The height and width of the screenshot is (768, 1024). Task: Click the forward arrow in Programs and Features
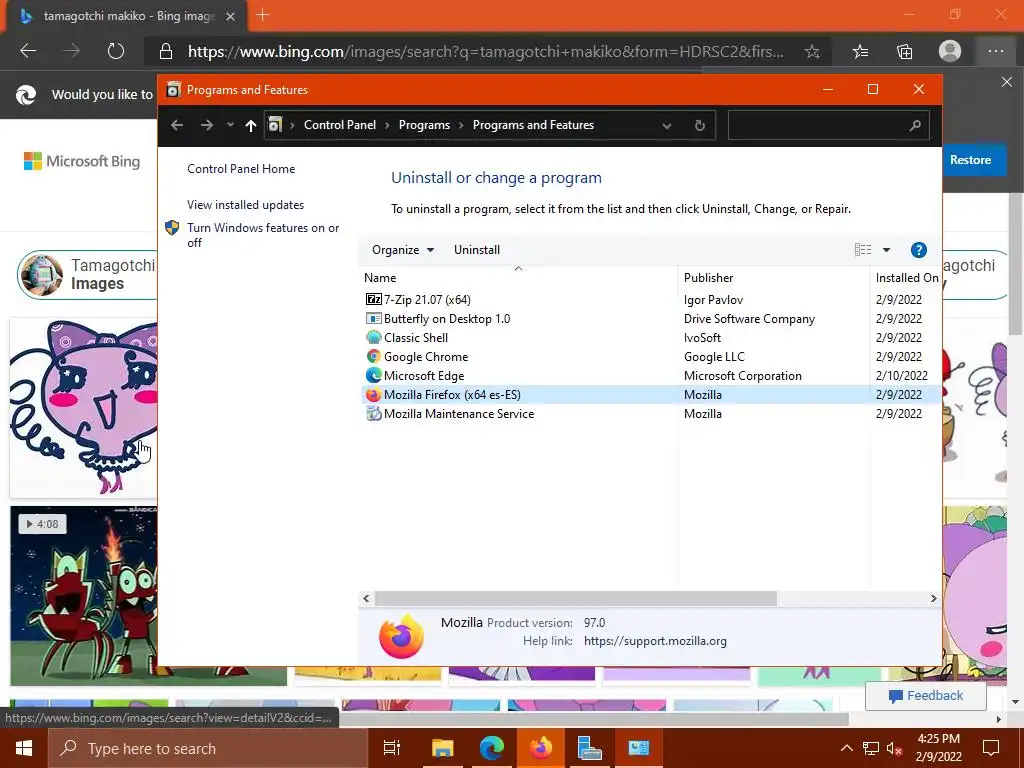(x=206, y=125)
